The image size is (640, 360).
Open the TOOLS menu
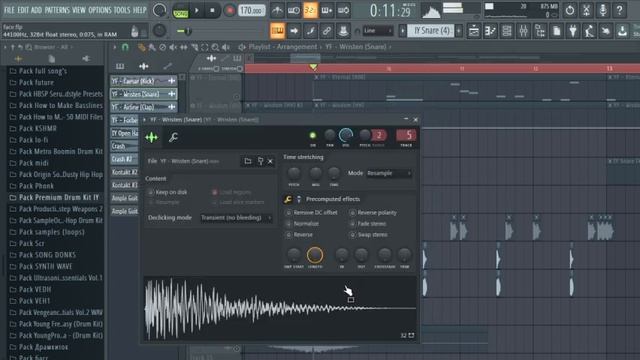pos(122,10)
